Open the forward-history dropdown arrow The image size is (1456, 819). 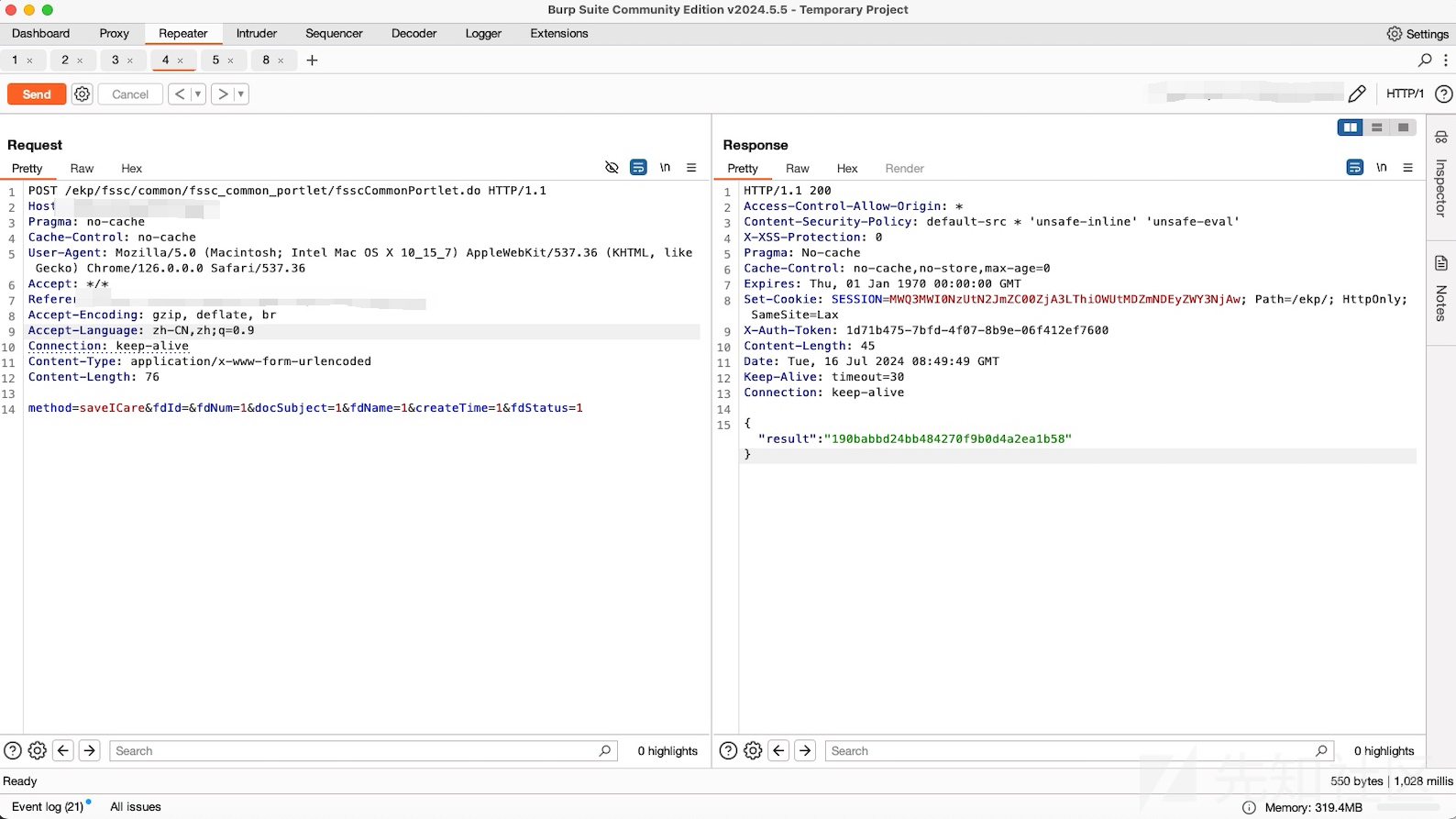coord(241,94)
